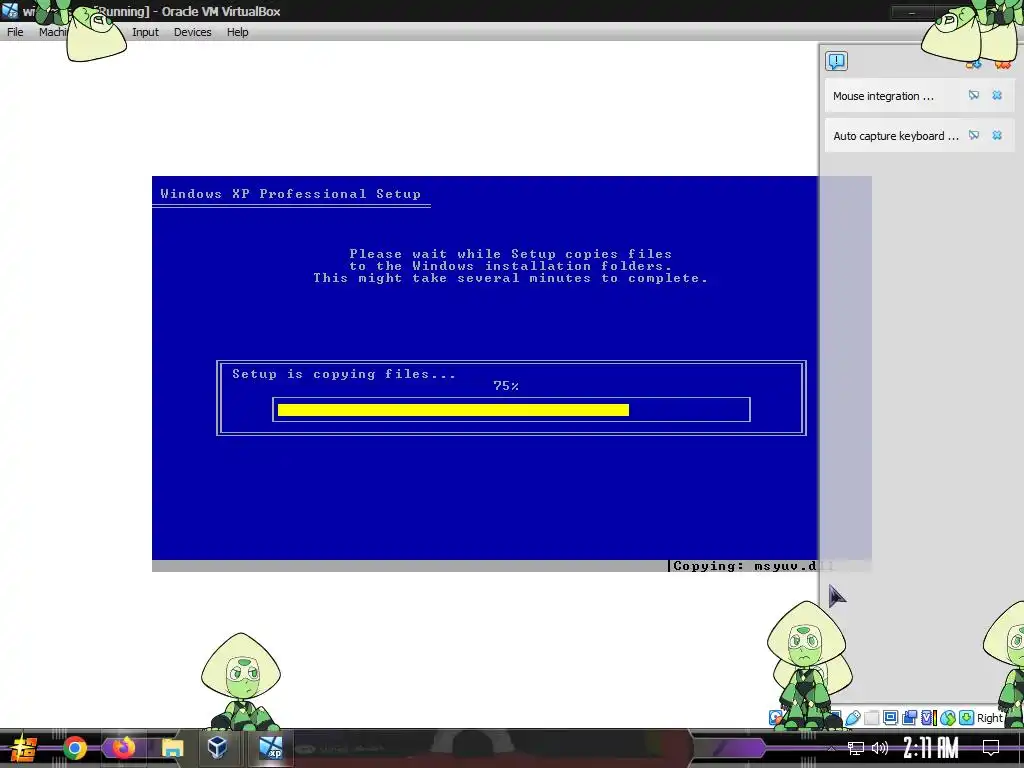Screen dimensions: 1024x768
Task: Open Firefox from the taskbar
Action: click(x=123, y=748)
